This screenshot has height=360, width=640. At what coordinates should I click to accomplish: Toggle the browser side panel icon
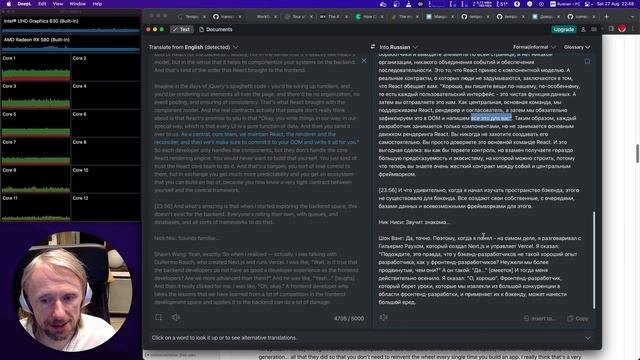(x=611, y=29)
